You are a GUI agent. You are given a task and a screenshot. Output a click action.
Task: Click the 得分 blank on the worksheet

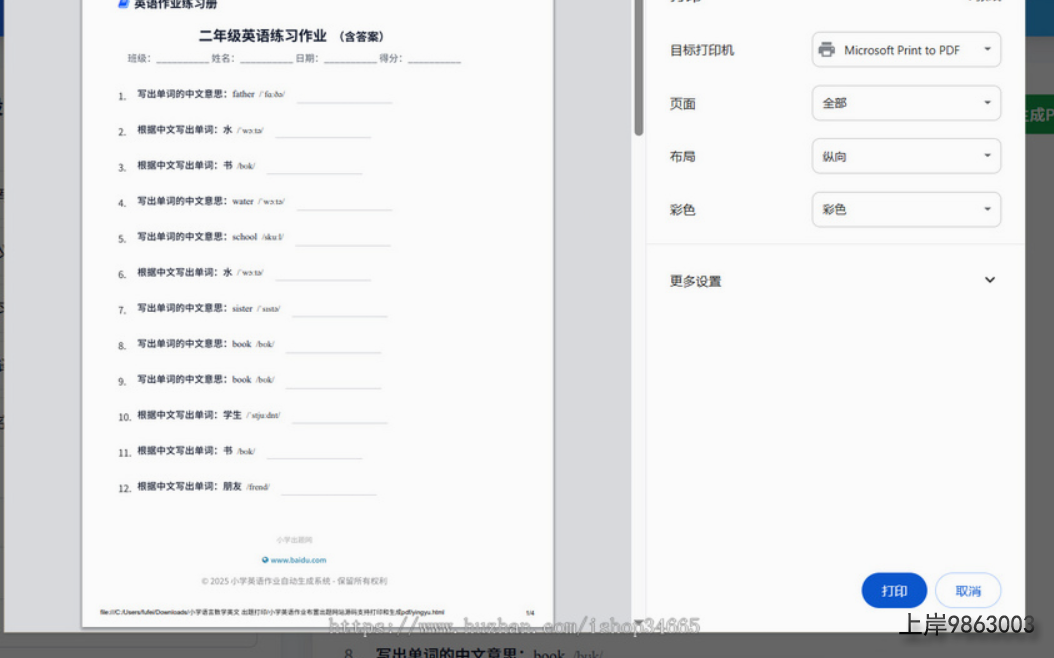[433, 59]
